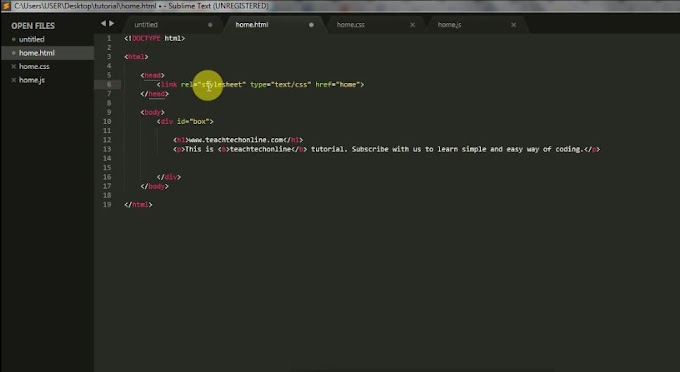Screen dimensions: 680x372
Task: Click the OPEN FILES header
Action: [33, 26]
